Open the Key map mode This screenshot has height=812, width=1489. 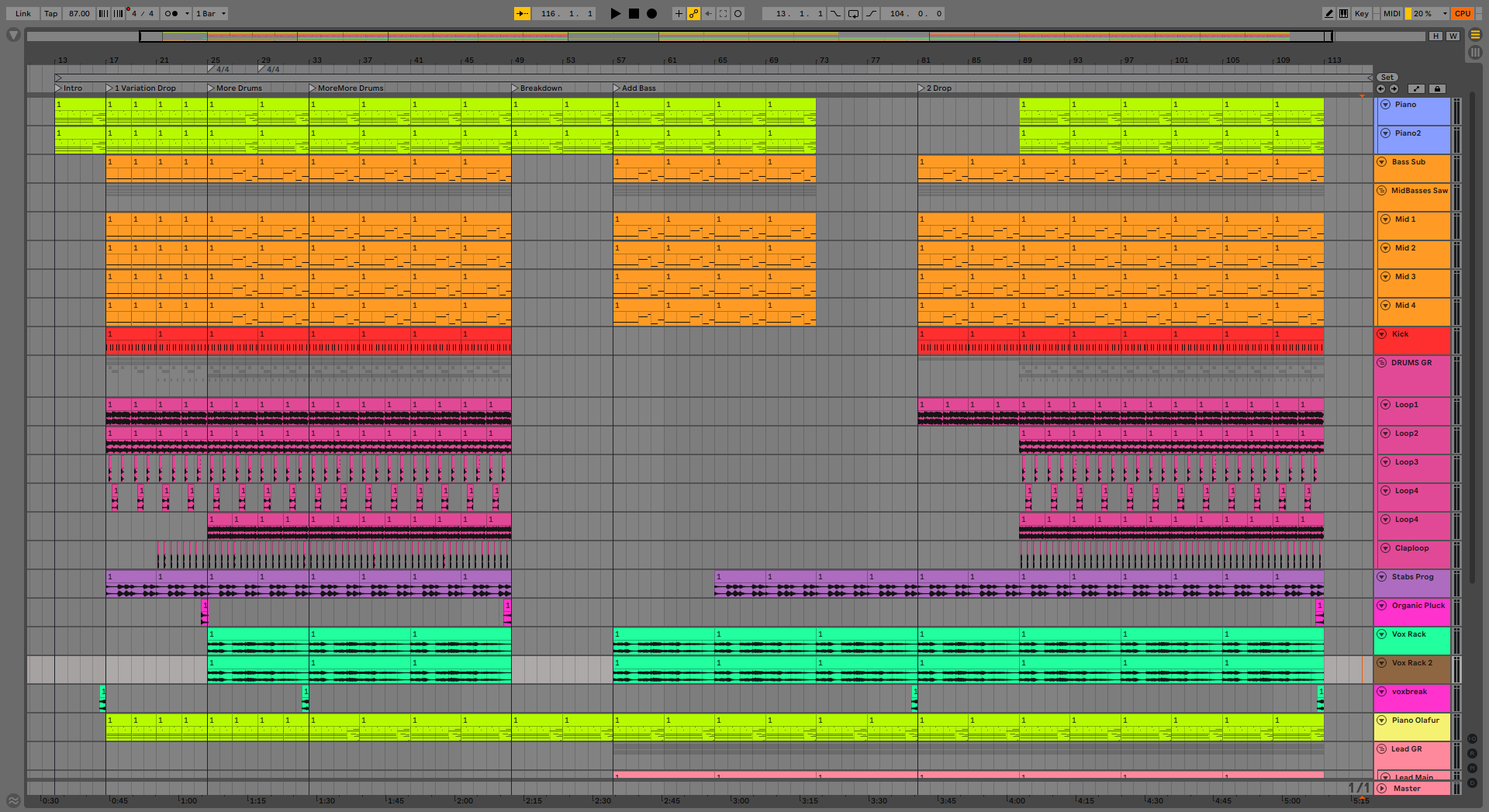click(1361, 13)
